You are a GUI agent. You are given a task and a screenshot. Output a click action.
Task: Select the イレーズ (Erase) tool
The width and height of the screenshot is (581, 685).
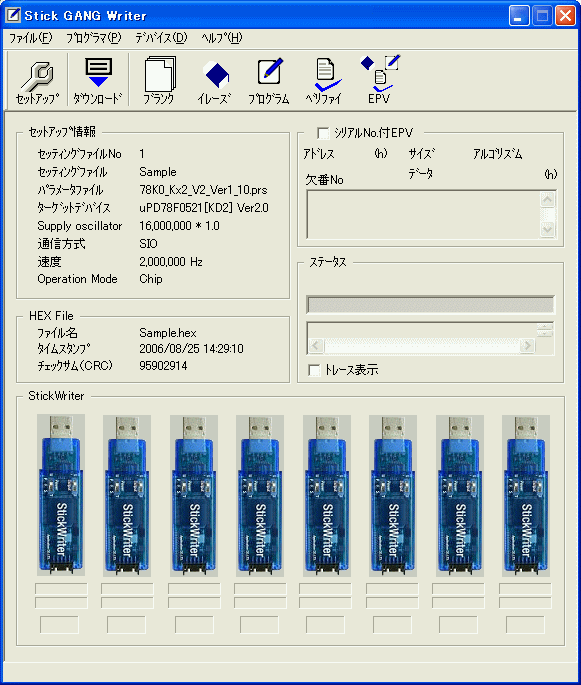pos(214,81)
